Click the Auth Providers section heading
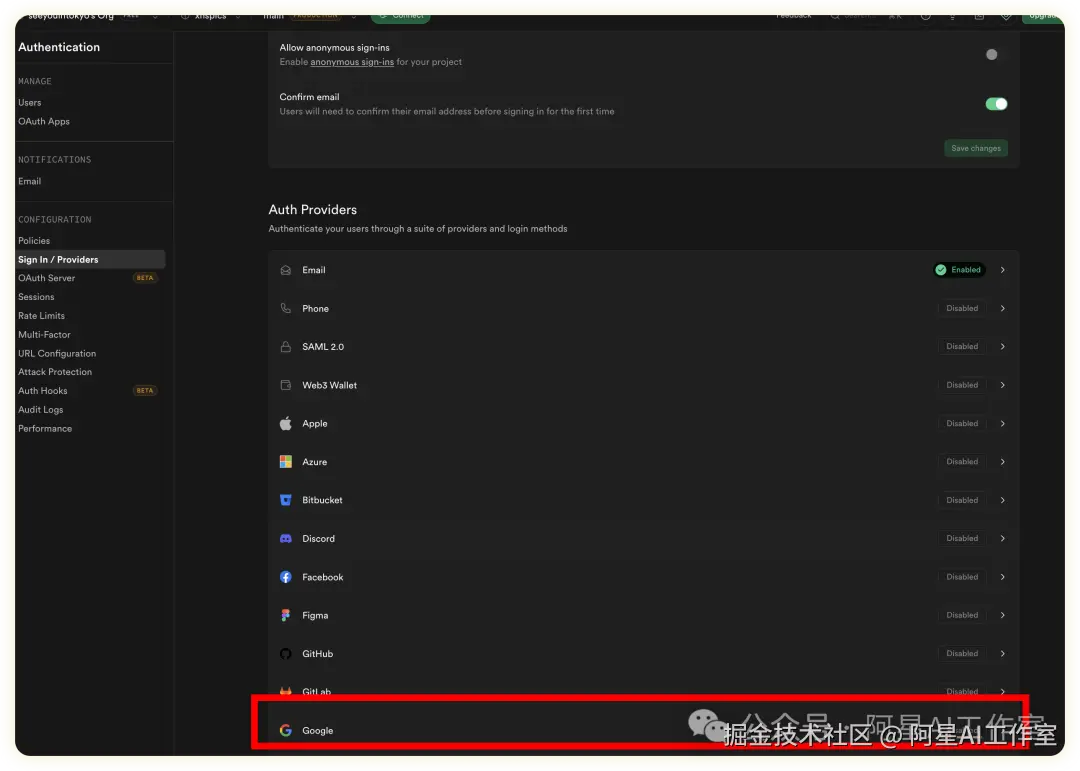1080x771 pixels. pyautogui.click(x=313, y=209)
